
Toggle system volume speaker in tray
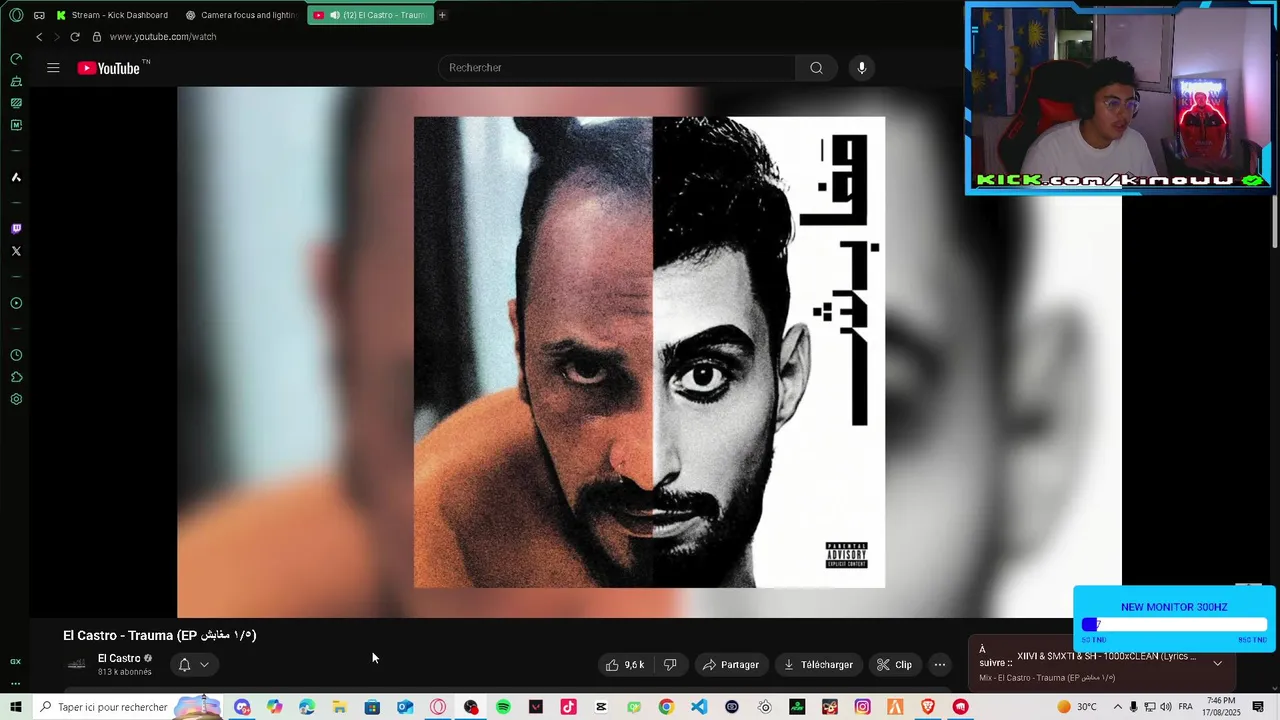coord(1166,707)
